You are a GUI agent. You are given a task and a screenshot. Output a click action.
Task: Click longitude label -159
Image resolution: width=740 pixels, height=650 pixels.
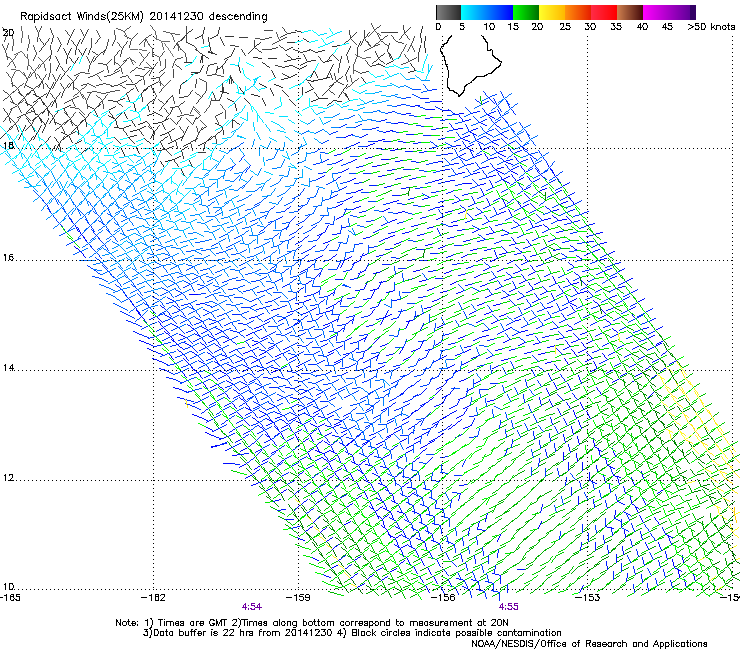(x=298, y=598)
